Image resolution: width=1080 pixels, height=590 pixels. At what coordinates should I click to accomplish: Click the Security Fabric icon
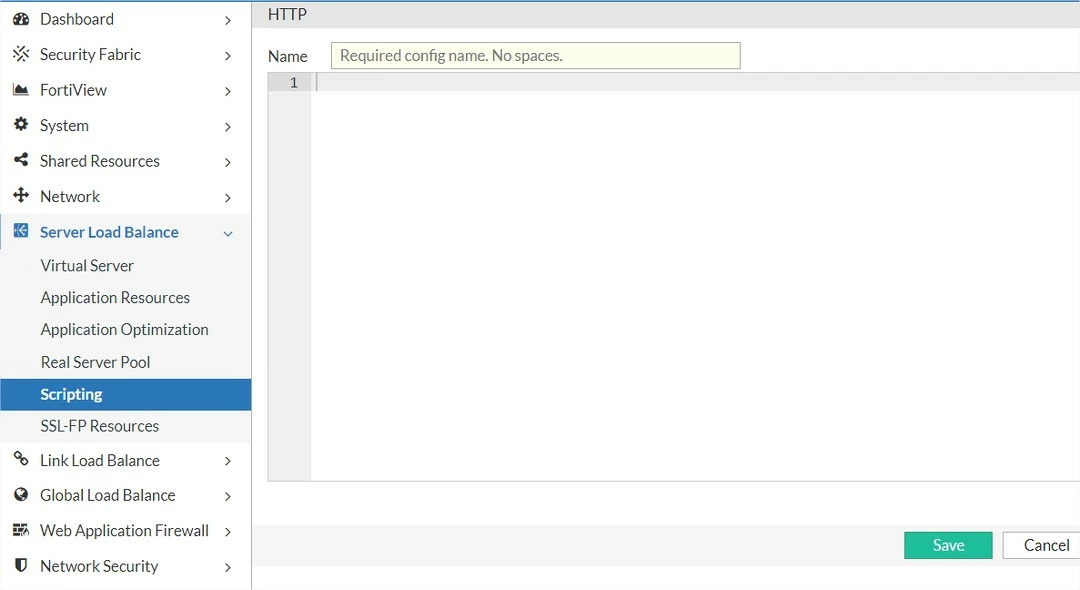pos(21,54)
